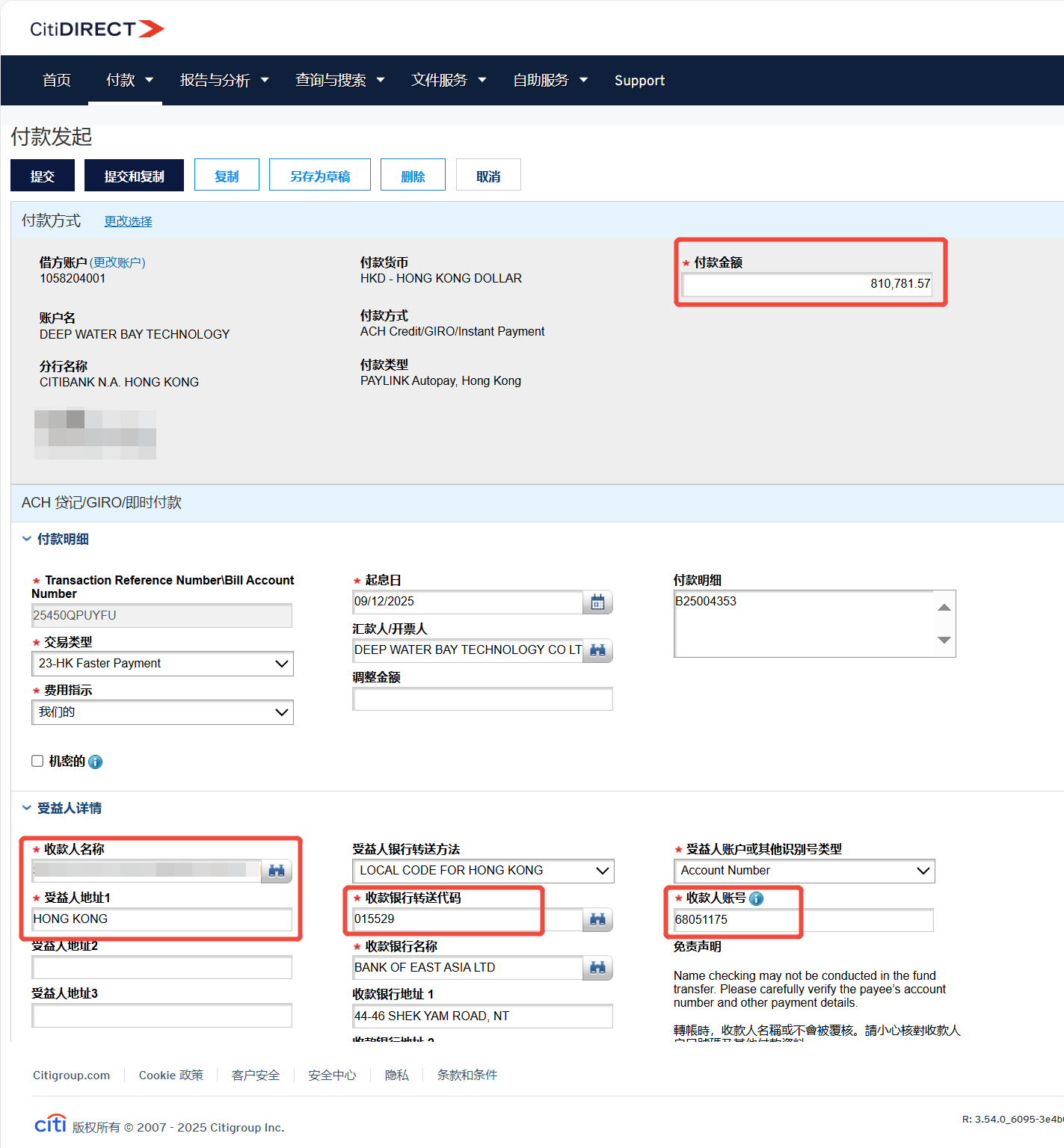The width and height of the screenshot is (1064, 1148).
Task: Click 另存为草稿 button
Action: pos(320,176)
